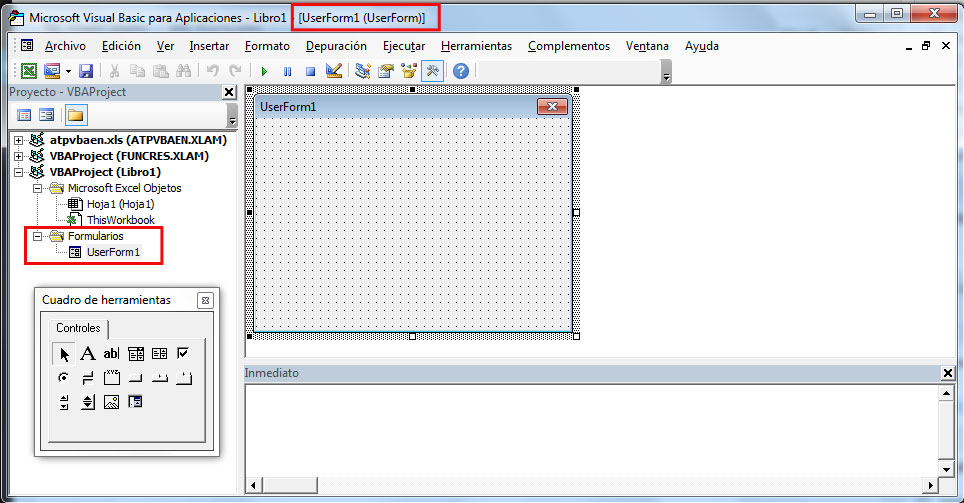
Task: Click the Break pause icon
Action: [287, 71]
